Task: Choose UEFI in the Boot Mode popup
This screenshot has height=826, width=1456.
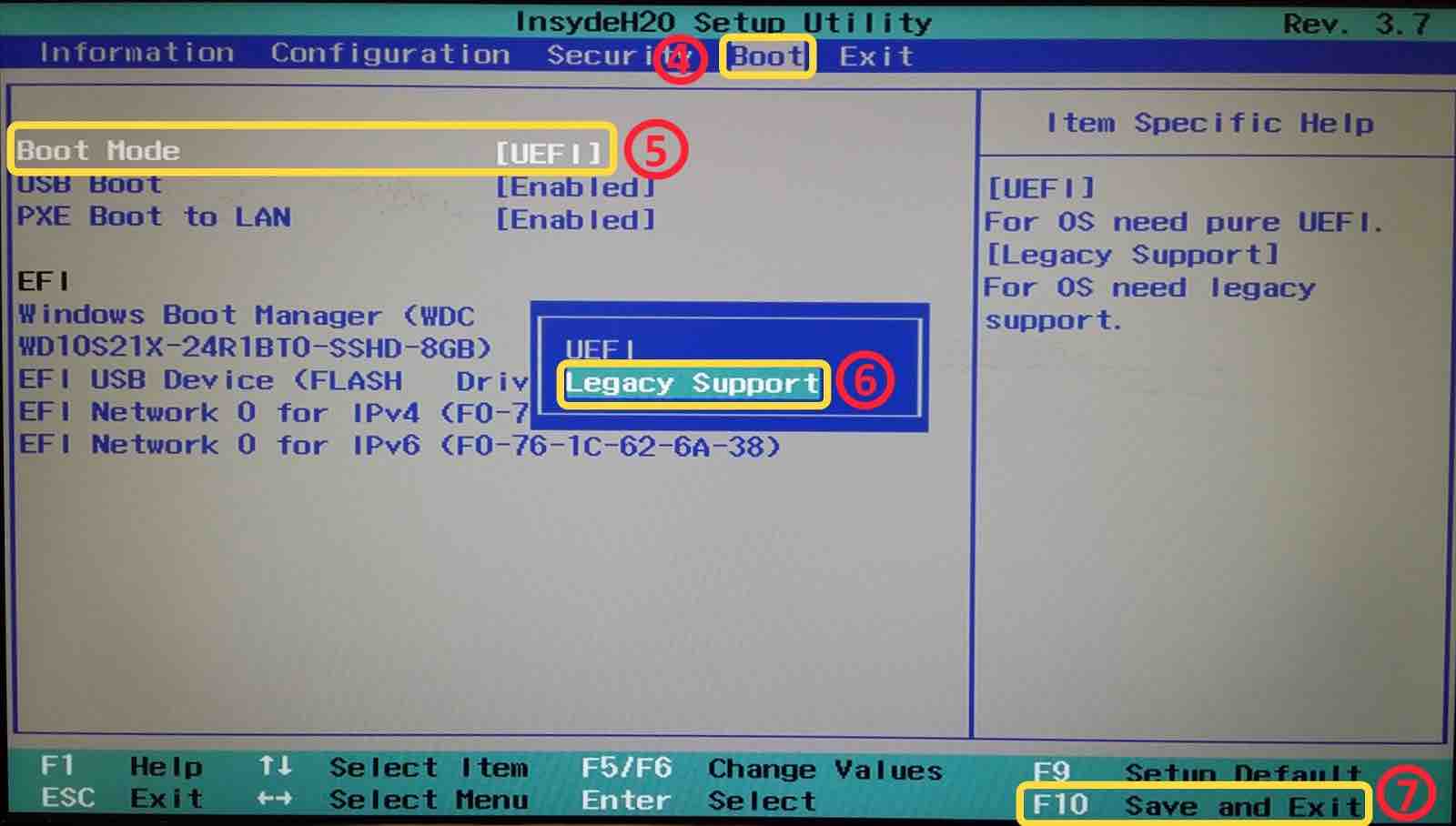Action: click(x=601, y=349)
